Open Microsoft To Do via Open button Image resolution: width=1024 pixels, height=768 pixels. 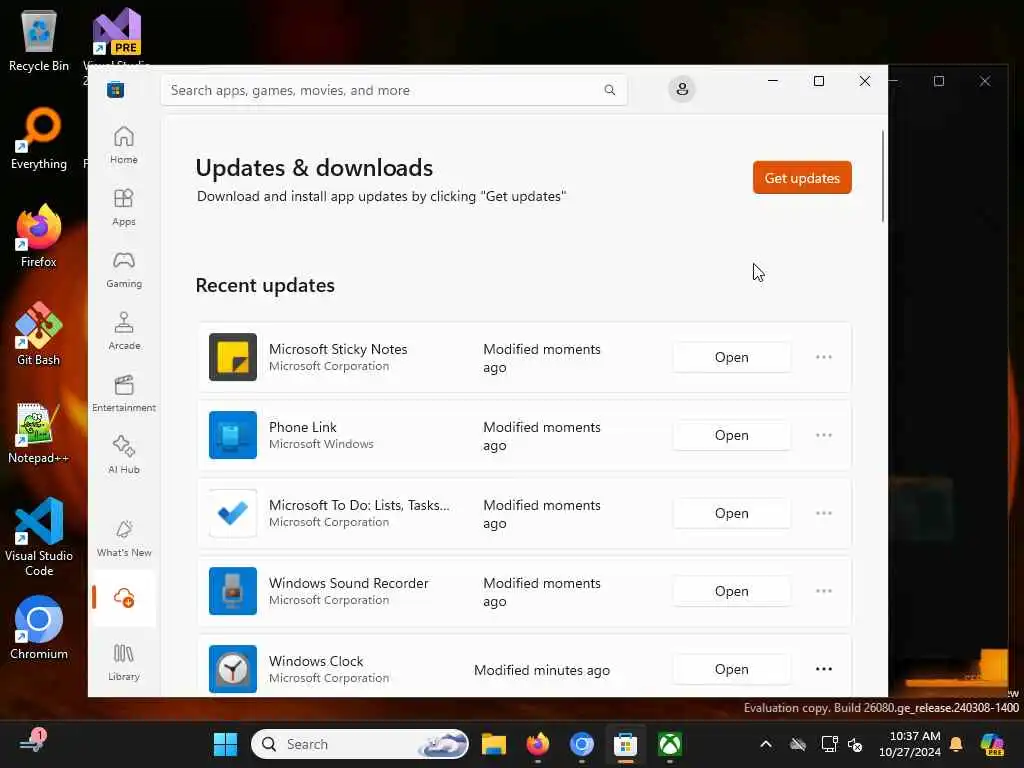coord(731,513)
